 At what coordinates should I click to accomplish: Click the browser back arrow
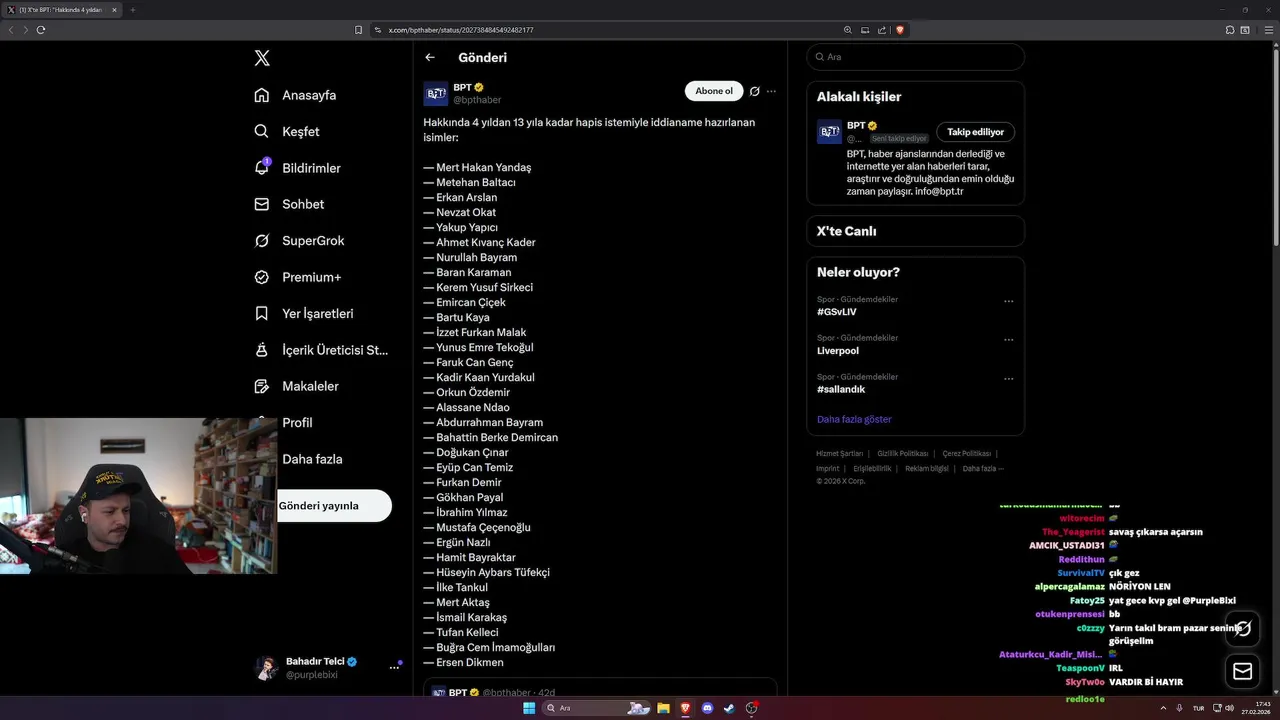(11, 30)
